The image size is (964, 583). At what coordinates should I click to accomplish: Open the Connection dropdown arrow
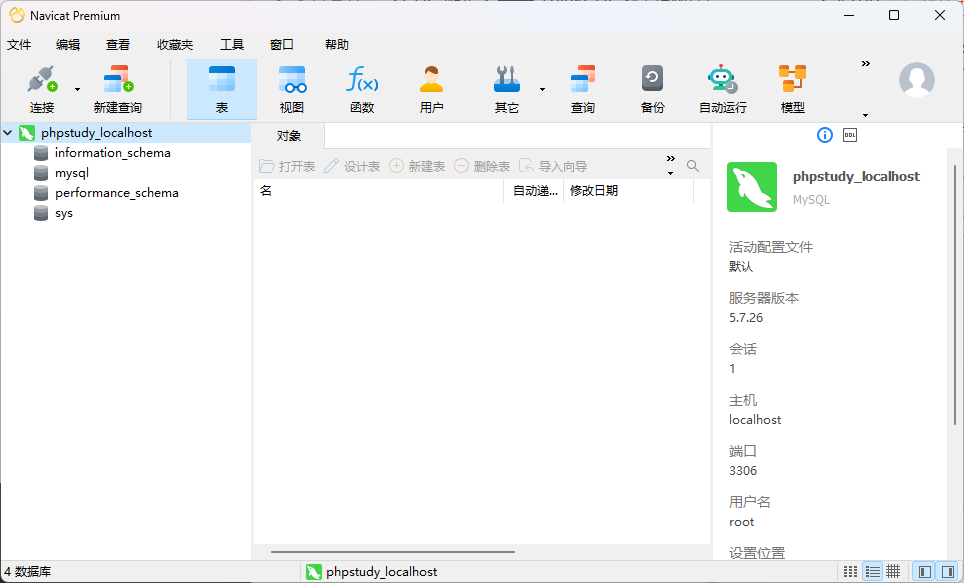77,89
